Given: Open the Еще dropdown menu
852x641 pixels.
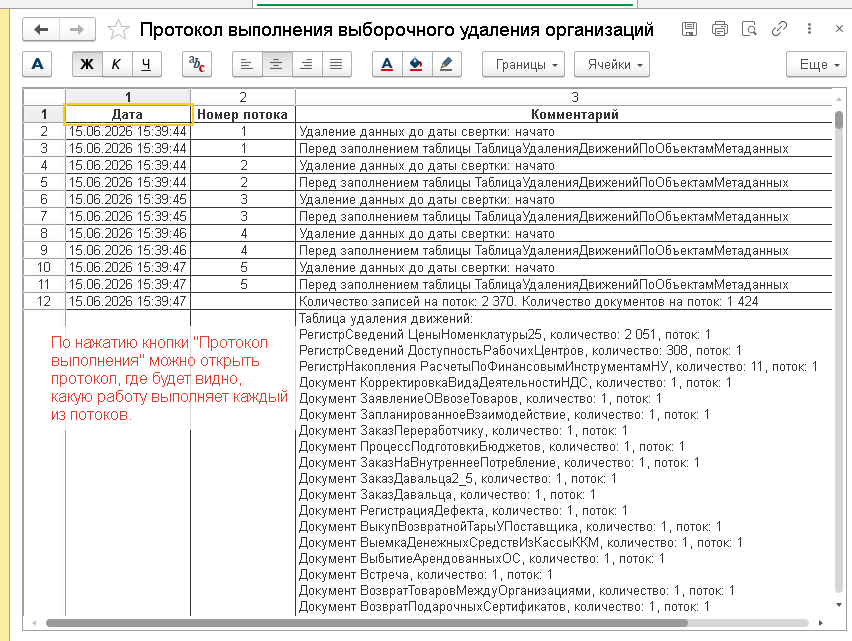Looking at the screenshot, I should point(816,64).
